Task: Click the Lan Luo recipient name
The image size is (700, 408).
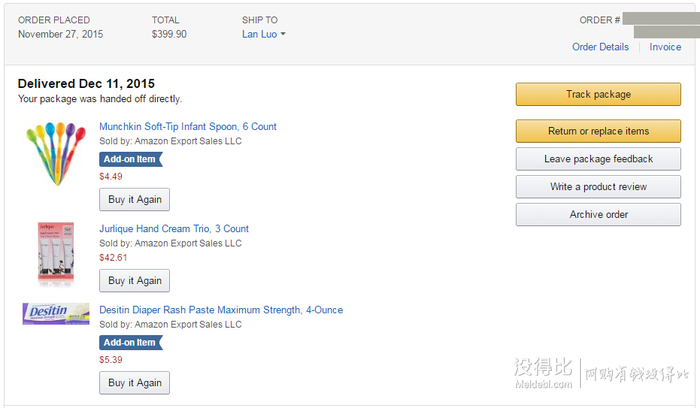Action: tap(259, 34)
